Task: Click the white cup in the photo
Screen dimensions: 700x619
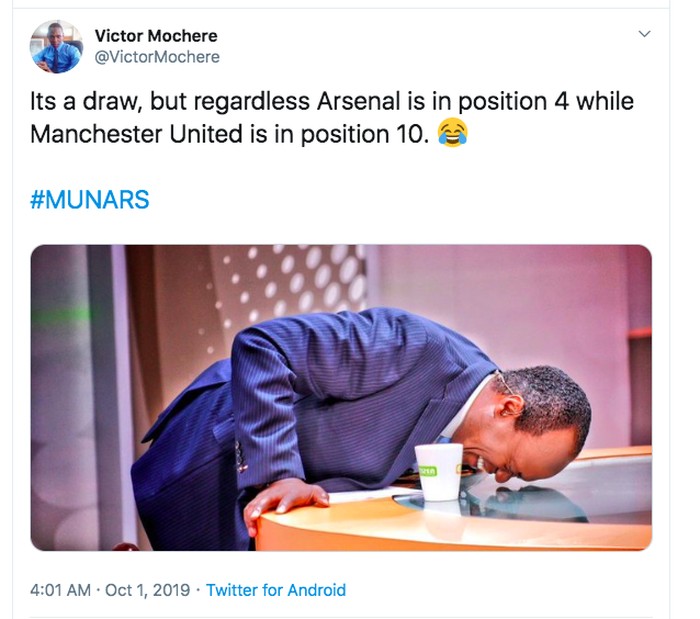Action: [440, 472]
